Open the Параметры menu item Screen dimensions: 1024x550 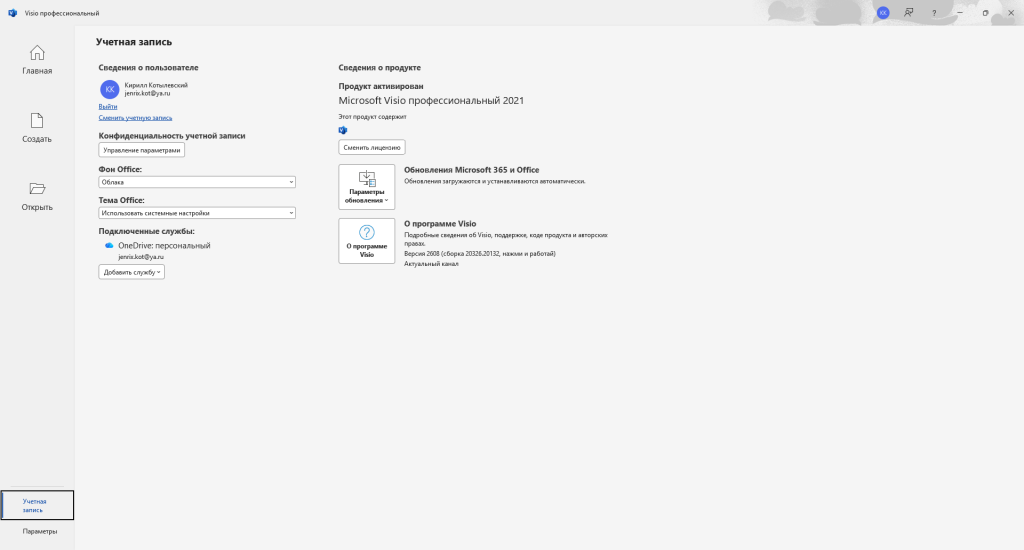[x=40, y=531]
